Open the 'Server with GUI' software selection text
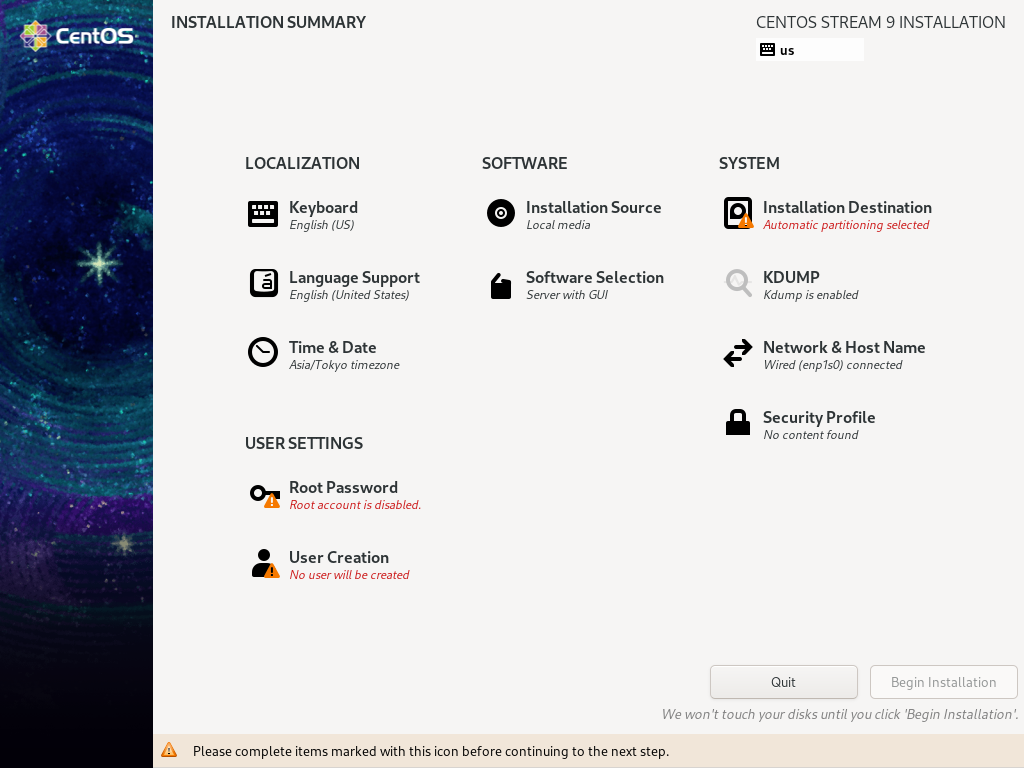This screenshot has height=768, width=1024. [x=567, y=295]
